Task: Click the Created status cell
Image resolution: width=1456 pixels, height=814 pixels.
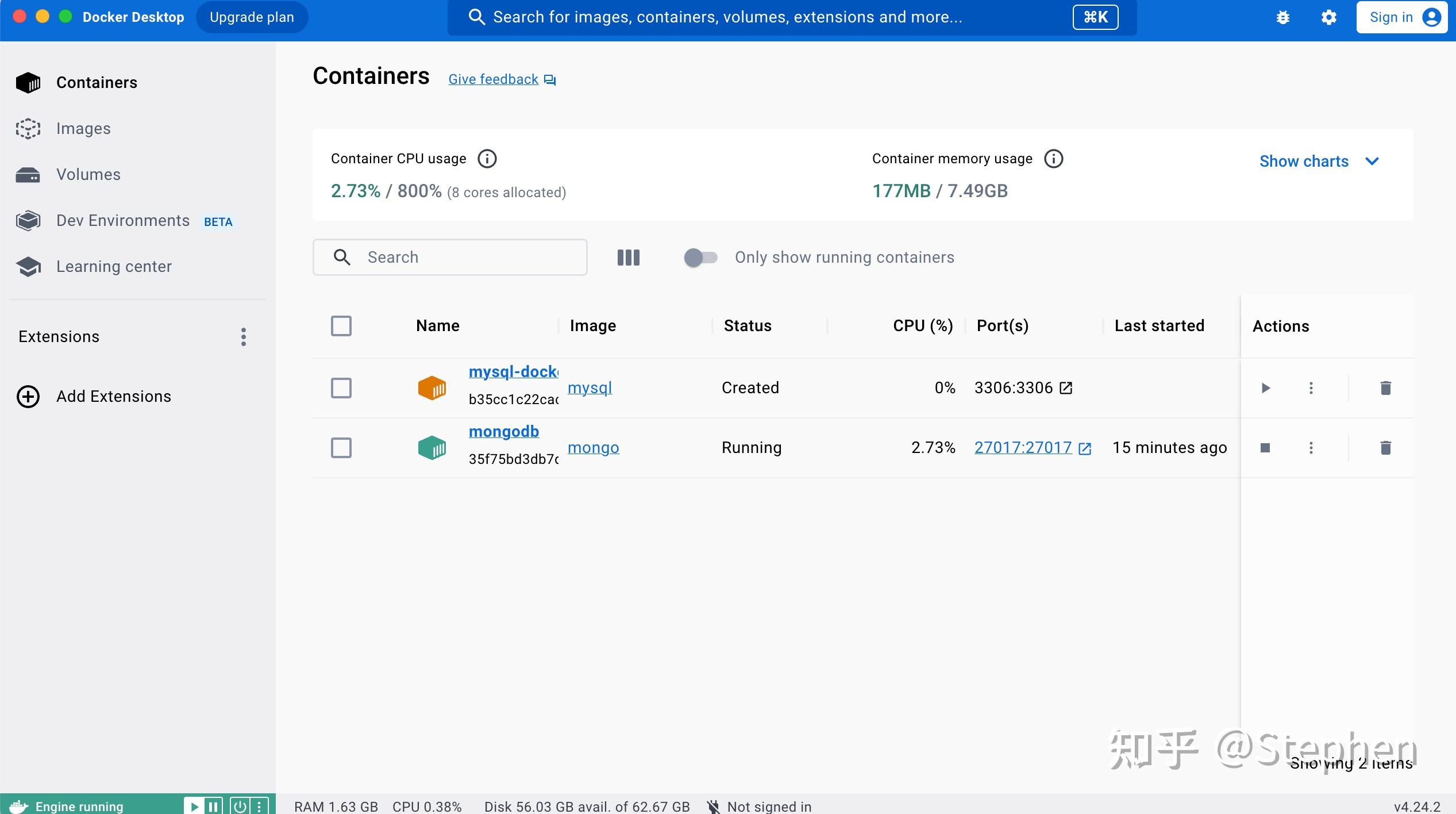Action: tap(750, 388)
